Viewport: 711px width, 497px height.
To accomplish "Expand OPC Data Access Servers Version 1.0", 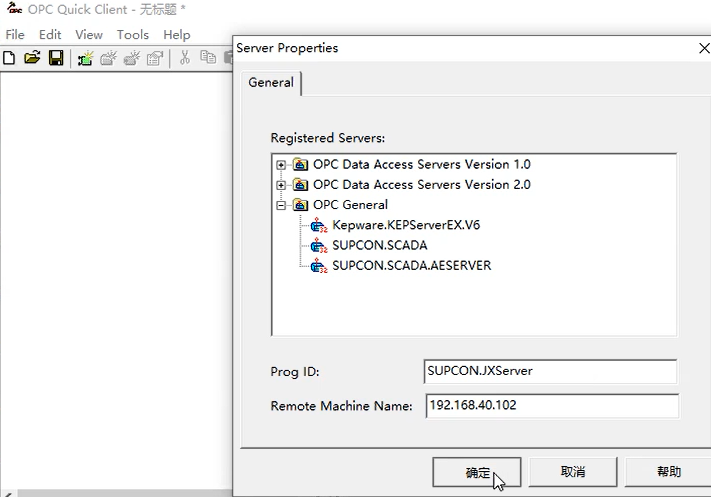I will 281,165.
